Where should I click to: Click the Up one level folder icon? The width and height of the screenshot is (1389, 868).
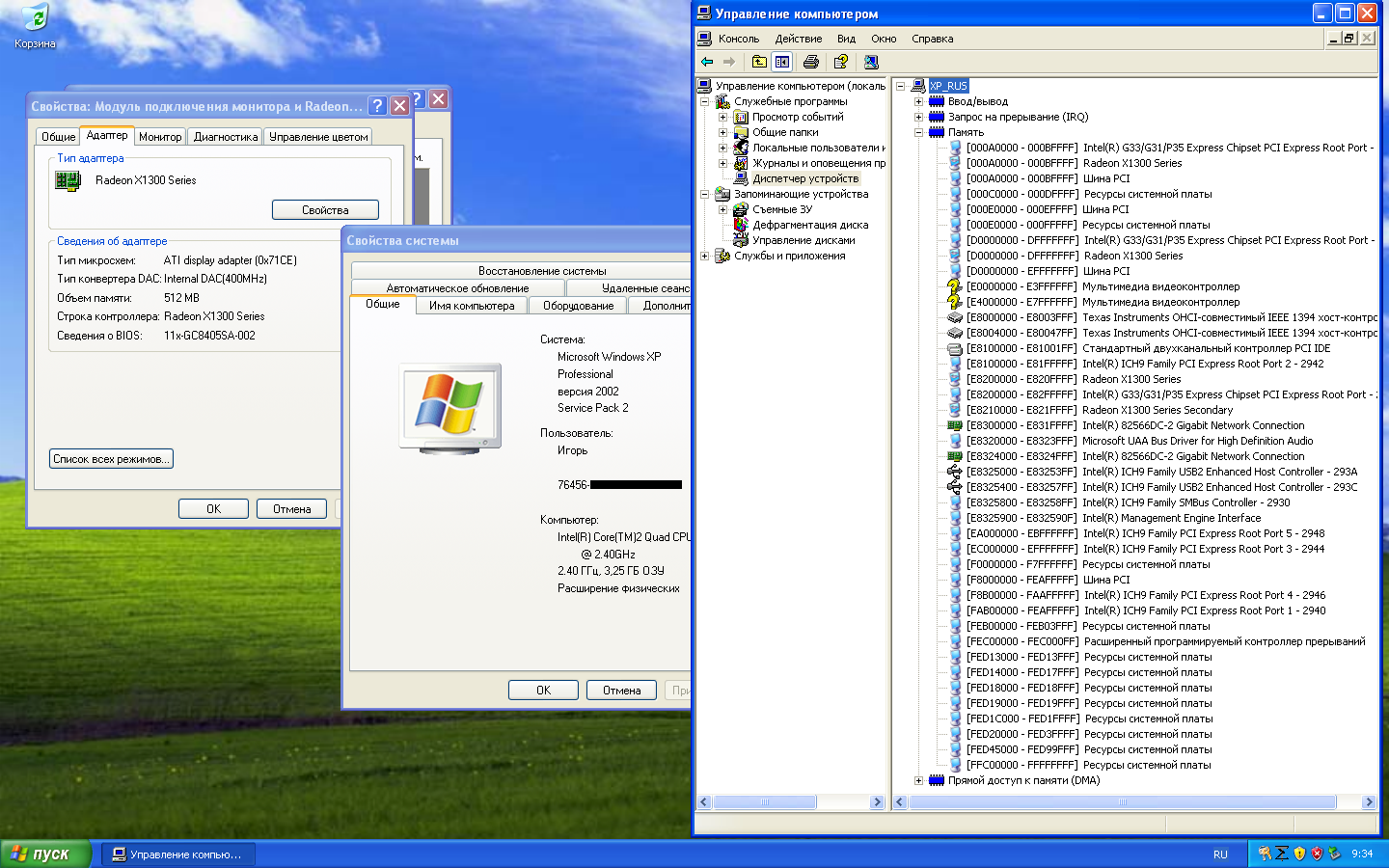(x=759, y=62)
